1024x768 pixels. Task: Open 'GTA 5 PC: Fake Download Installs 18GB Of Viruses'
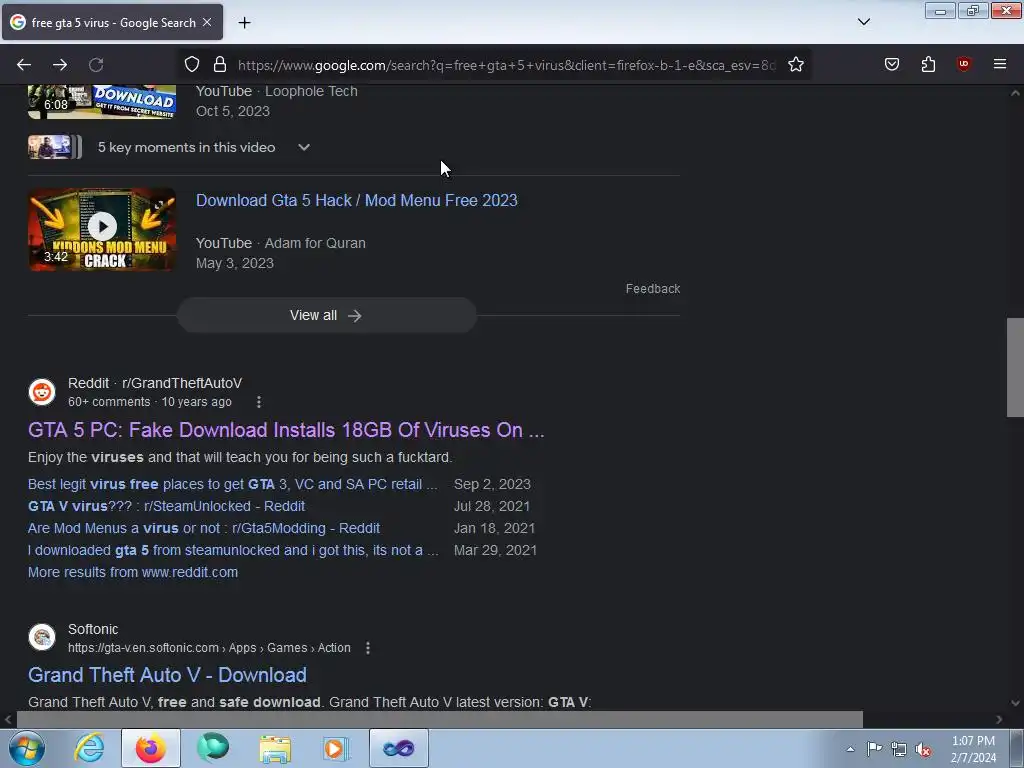point(286,430)
